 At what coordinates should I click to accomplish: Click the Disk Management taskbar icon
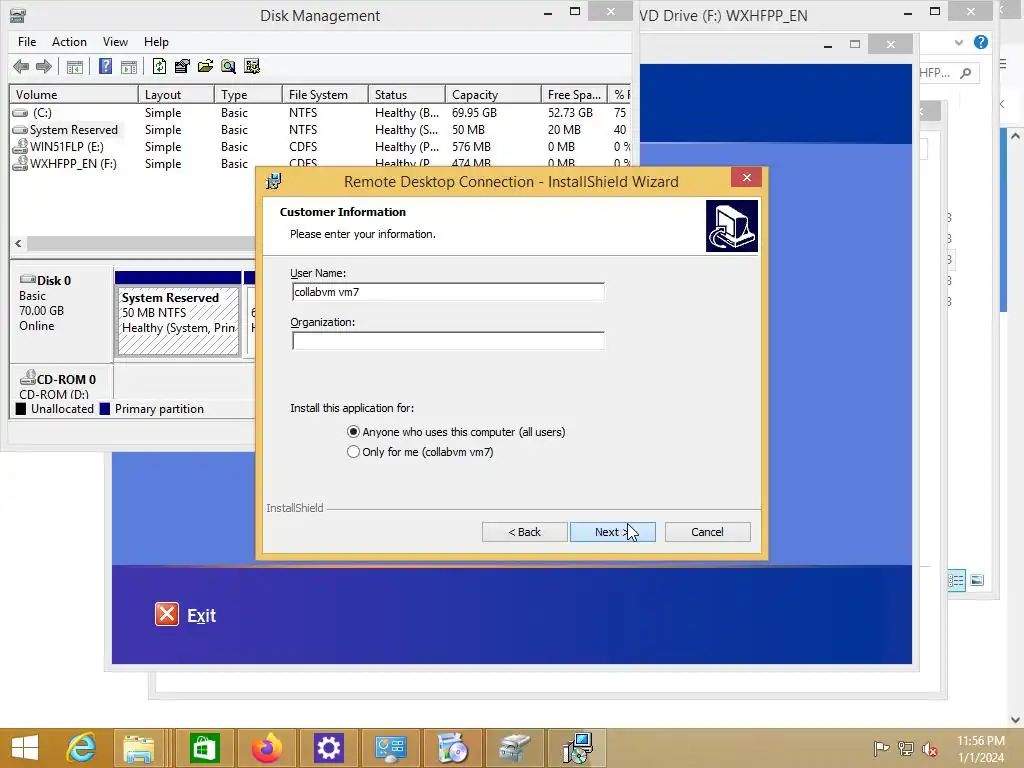click(515, 748)
